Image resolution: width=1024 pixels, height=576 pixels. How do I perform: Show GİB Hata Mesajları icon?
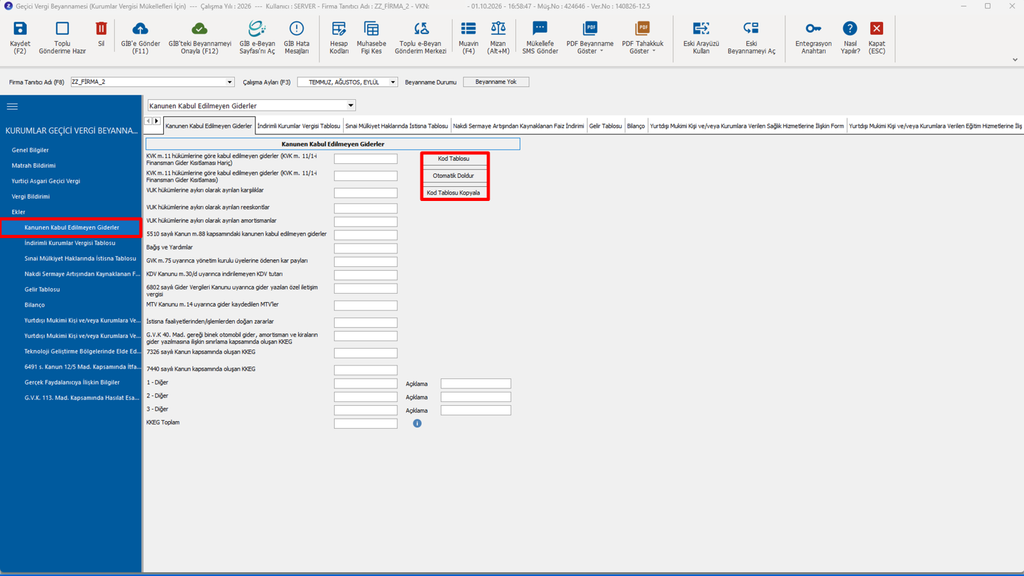(x=296, y=29)
